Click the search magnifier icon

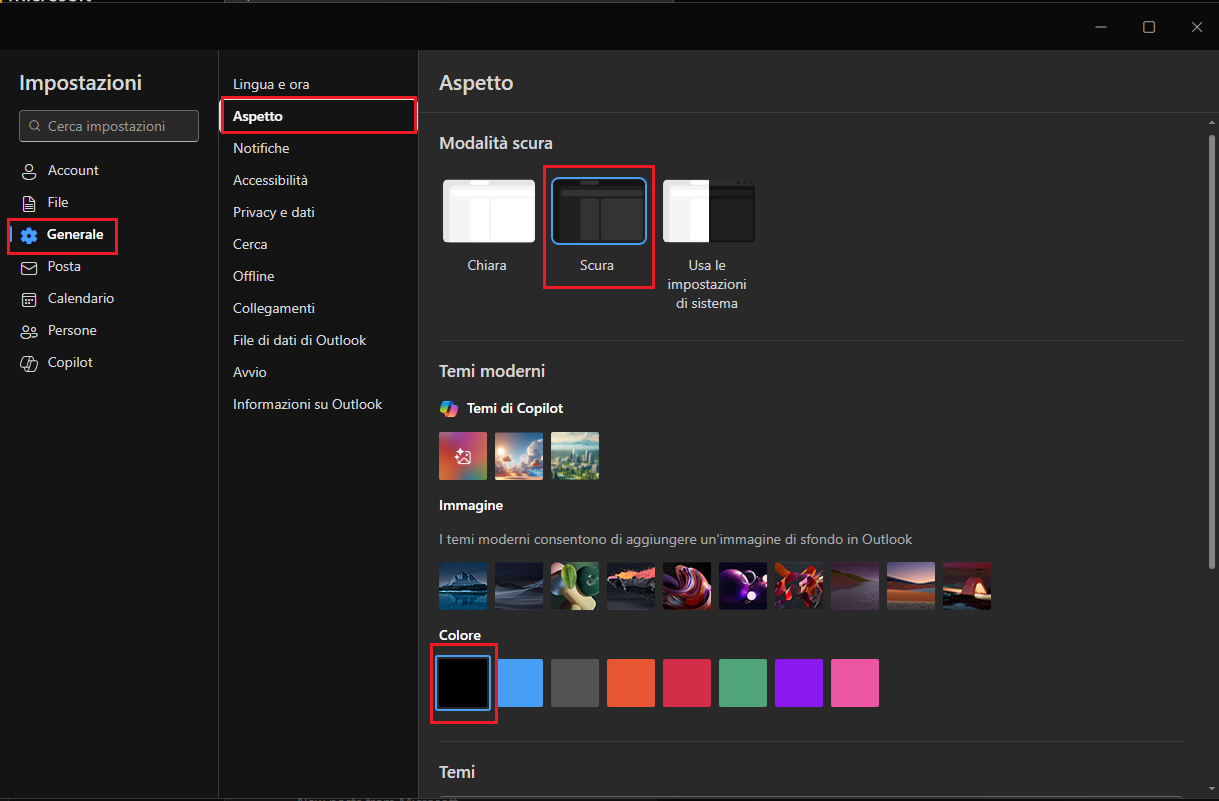[x=36, y=126]
